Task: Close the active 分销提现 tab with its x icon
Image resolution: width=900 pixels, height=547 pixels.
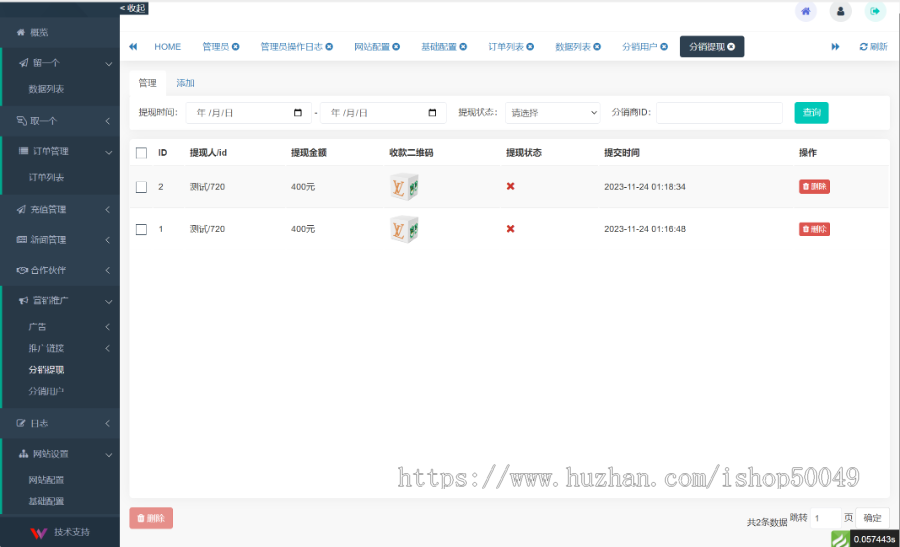Action: (x=731, y=46)
